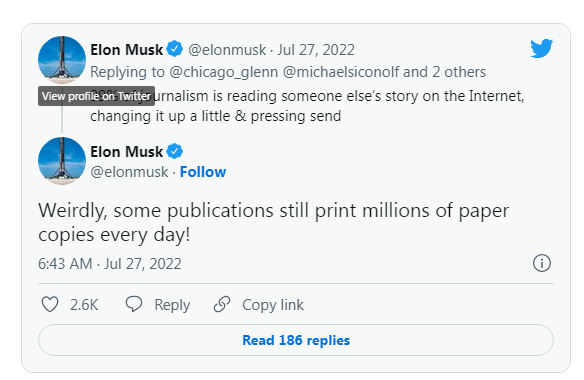The height and width of the screenshot is (380, 584).
Task: Click the copy link chain icon
Action: point(222,304)
